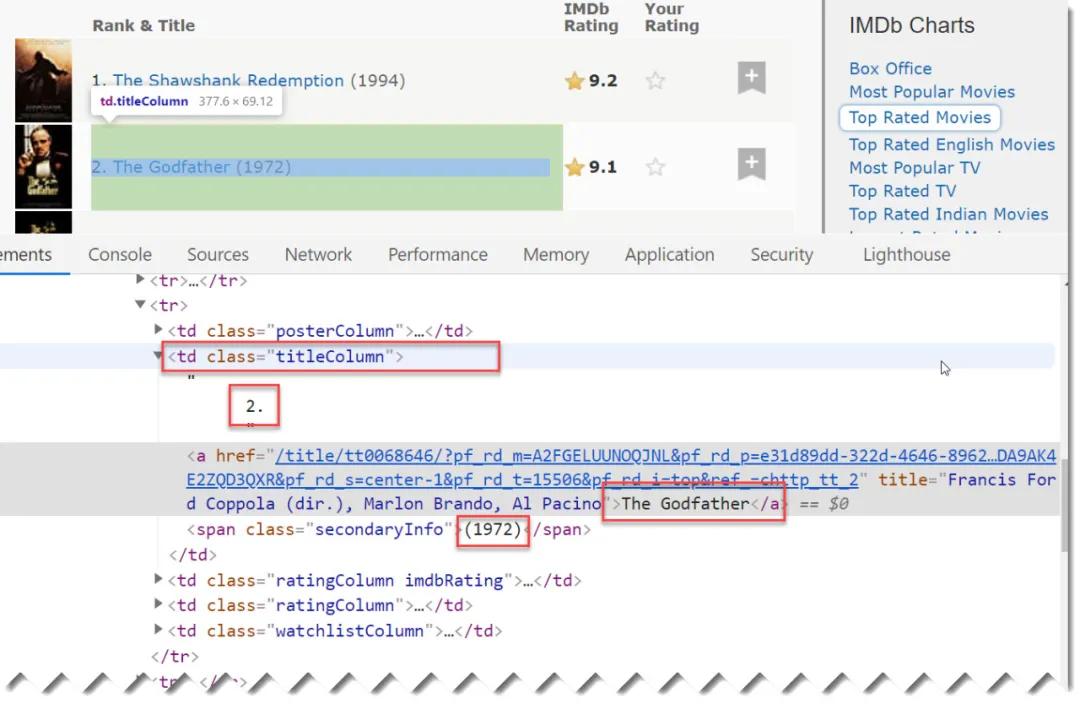
Task: Open The Shawshank Redemption title link
Action: coord(228,81)
